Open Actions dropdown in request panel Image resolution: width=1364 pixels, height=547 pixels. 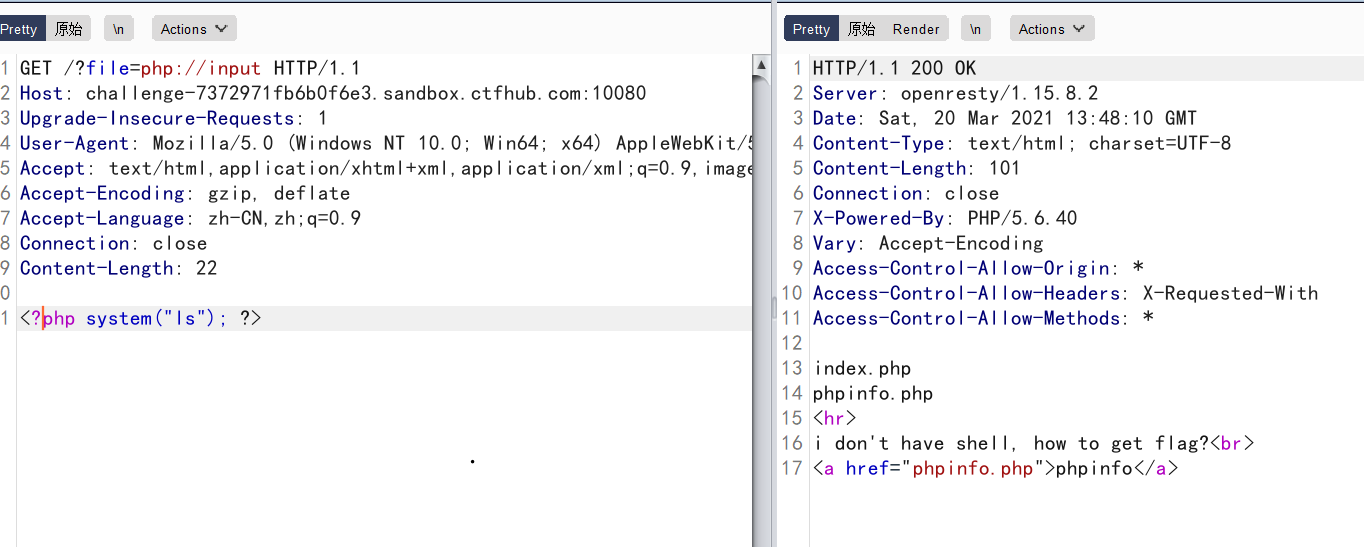pyautogui.click(x=194, y=29)
